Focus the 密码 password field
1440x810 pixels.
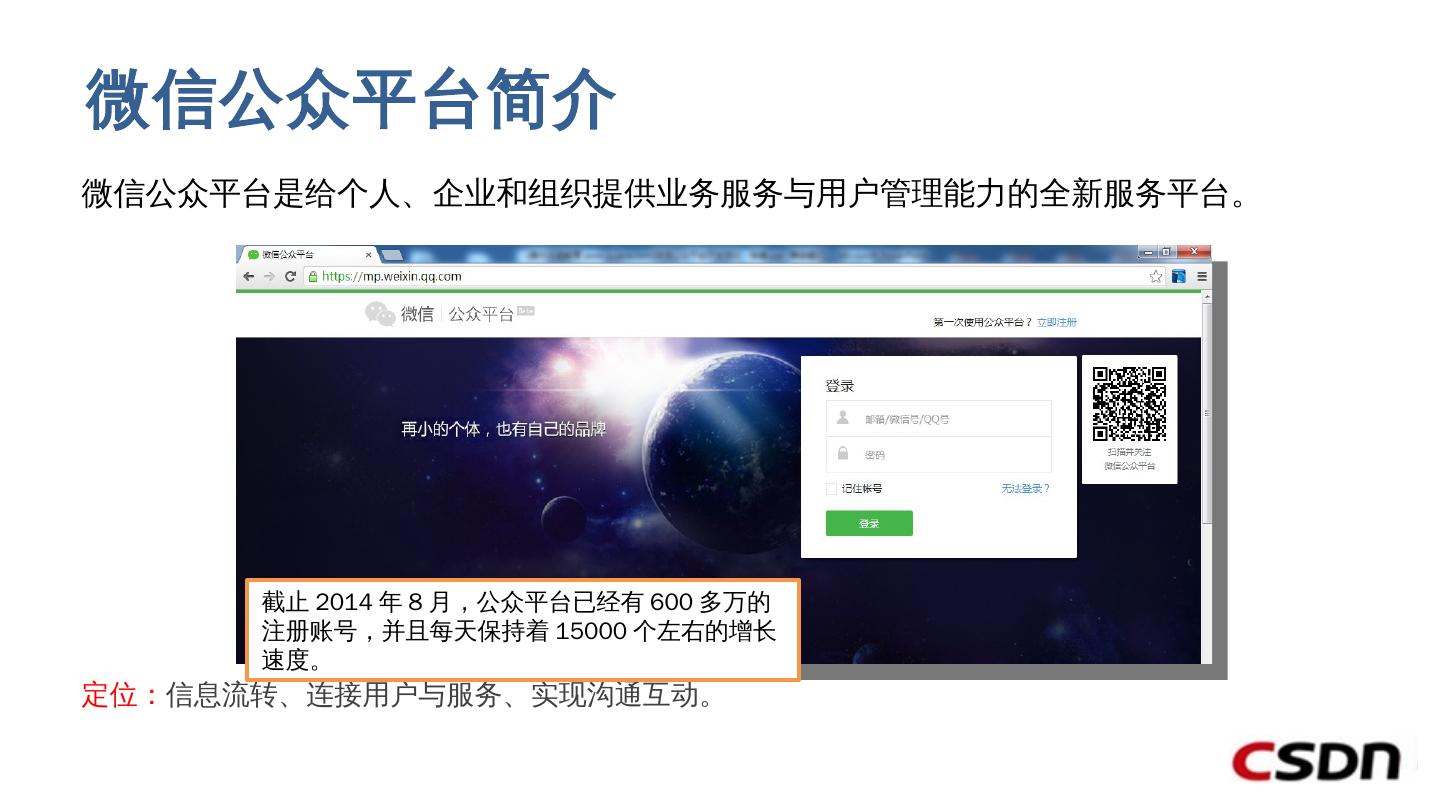coord(939,455)
